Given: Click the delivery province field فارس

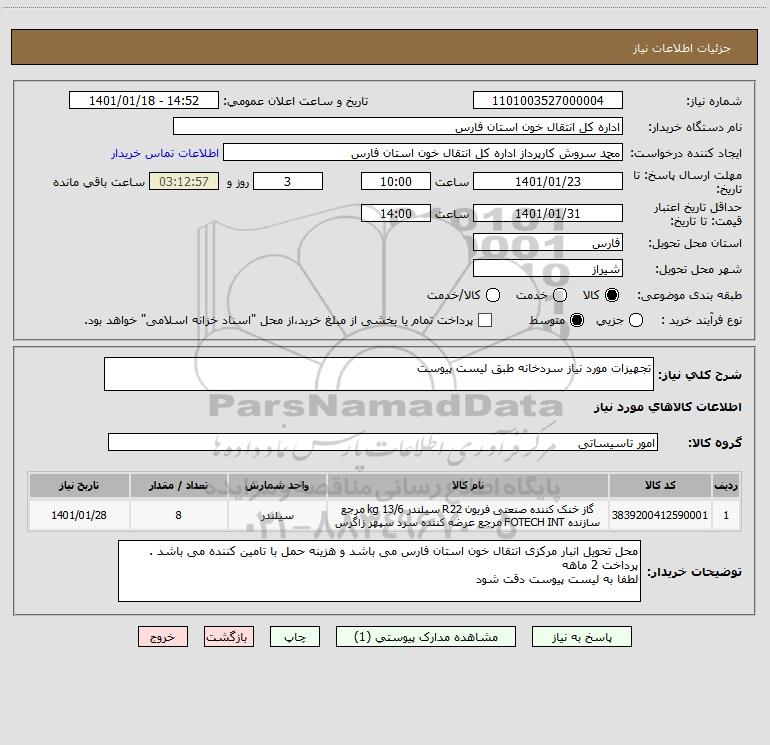Looking at the screenshot, I should [548, 243].
